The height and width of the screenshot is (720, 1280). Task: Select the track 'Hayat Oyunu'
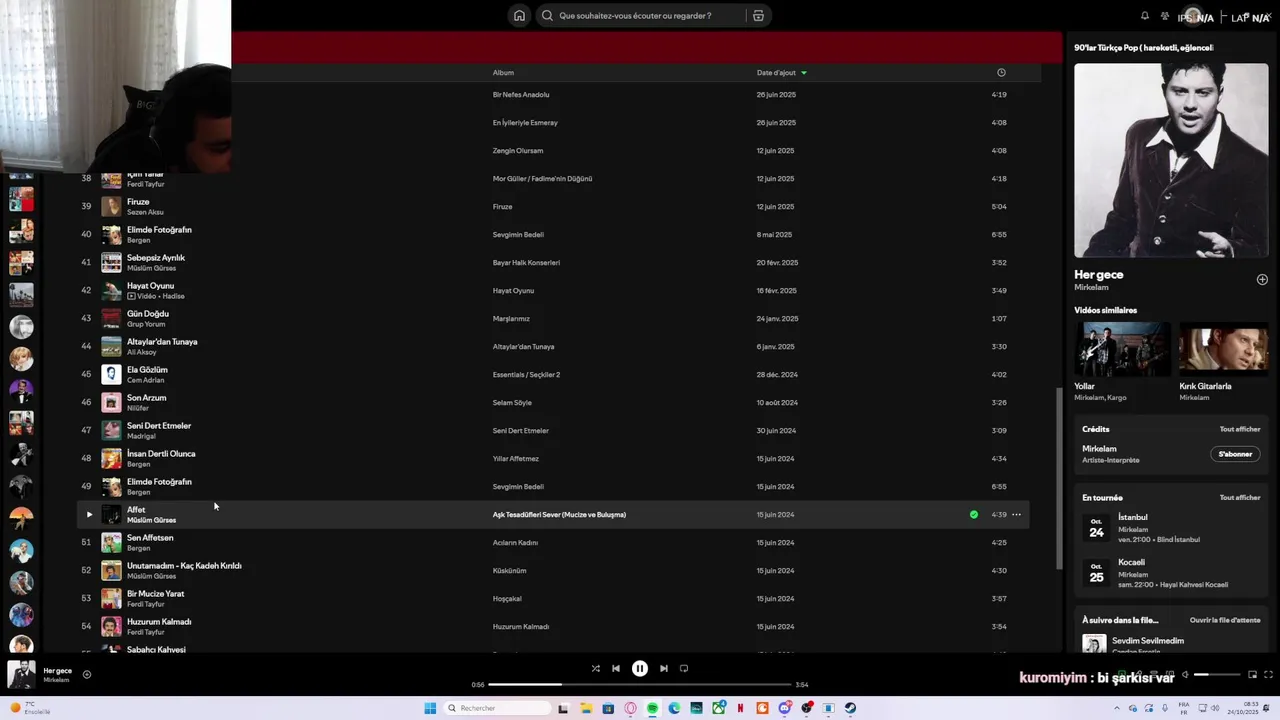[150, 286]
